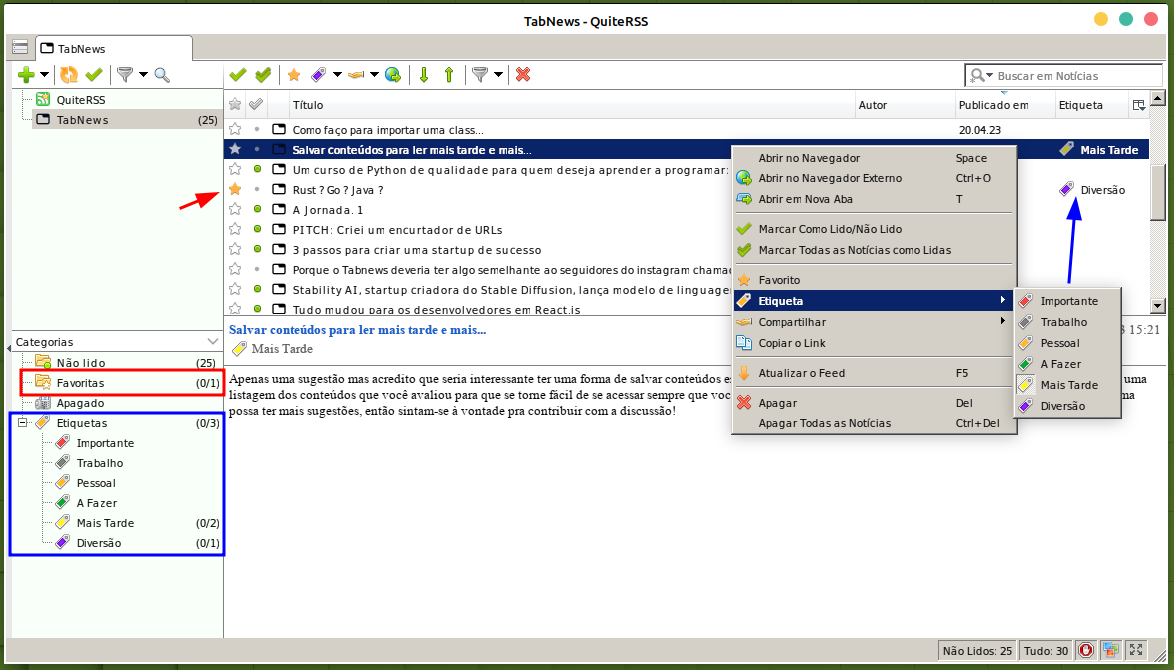
Task: Expand the 'Compartilhar' submenu
Action: pyautogui.click(x=874, y=322)
